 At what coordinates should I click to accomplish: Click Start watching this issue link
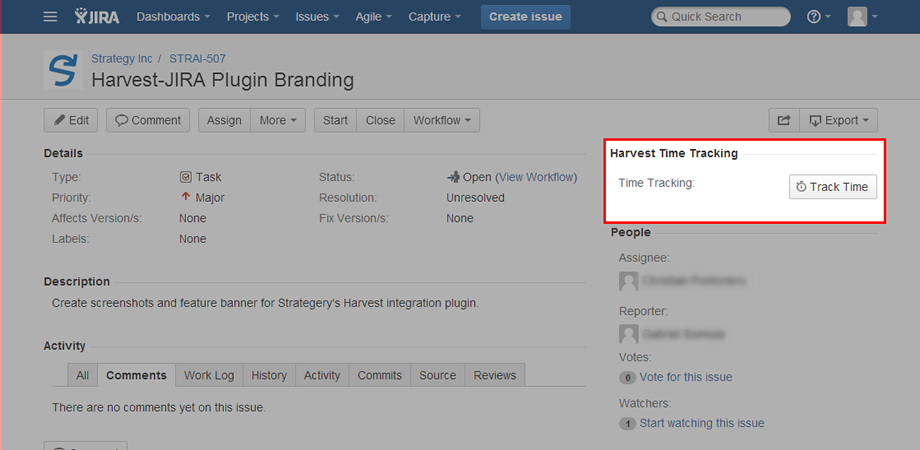702,423
